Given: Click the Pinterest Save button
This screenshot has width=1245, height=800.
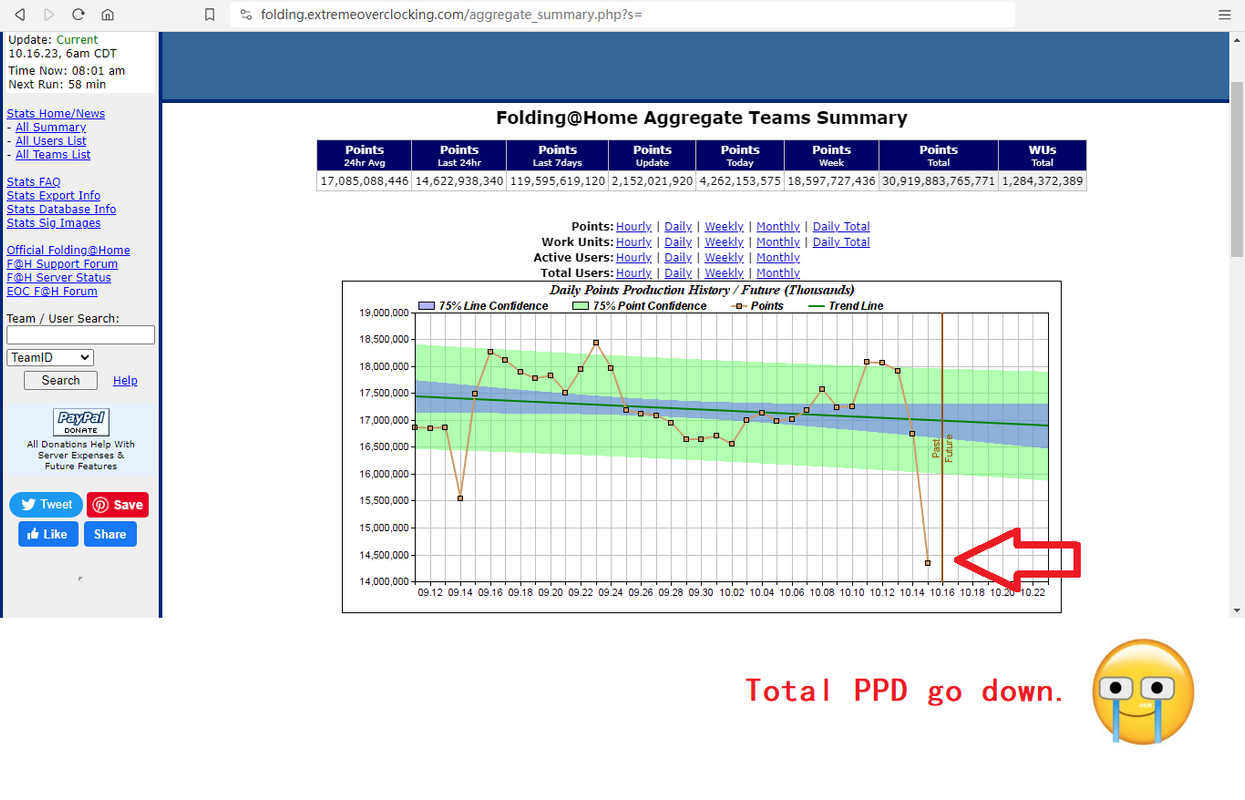Looking at the screenshot, I should click(x=117, y=505).
